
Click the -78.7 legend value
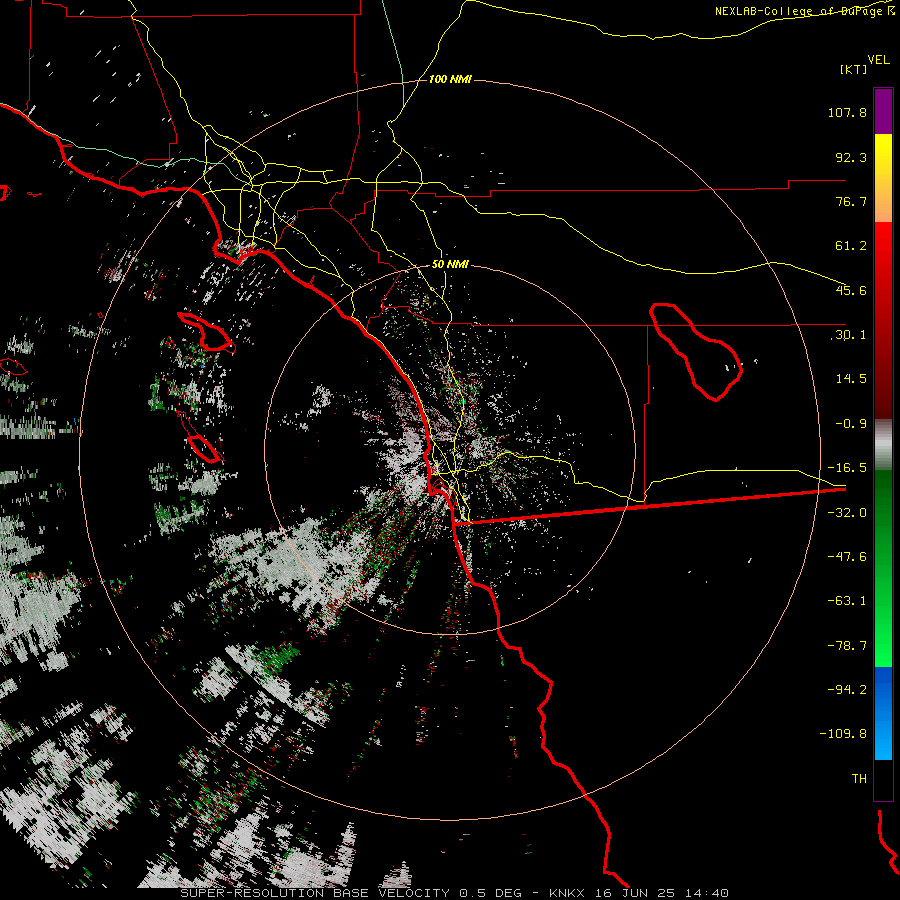coord(847,646)
